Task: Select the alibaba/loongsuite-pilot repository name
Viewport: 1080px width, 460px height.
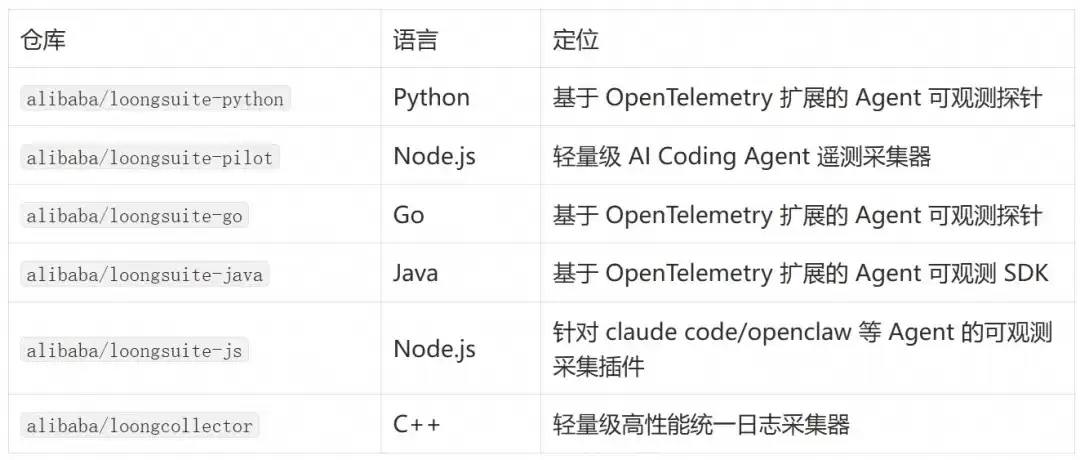Action: click(149, 158)
